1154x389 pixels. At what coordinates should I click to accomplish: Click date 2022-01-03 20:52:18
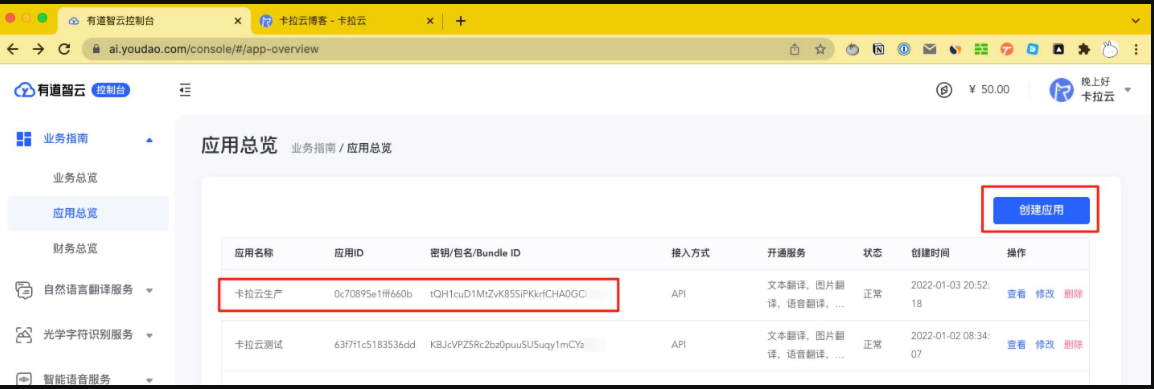click(x=950, y=293)
